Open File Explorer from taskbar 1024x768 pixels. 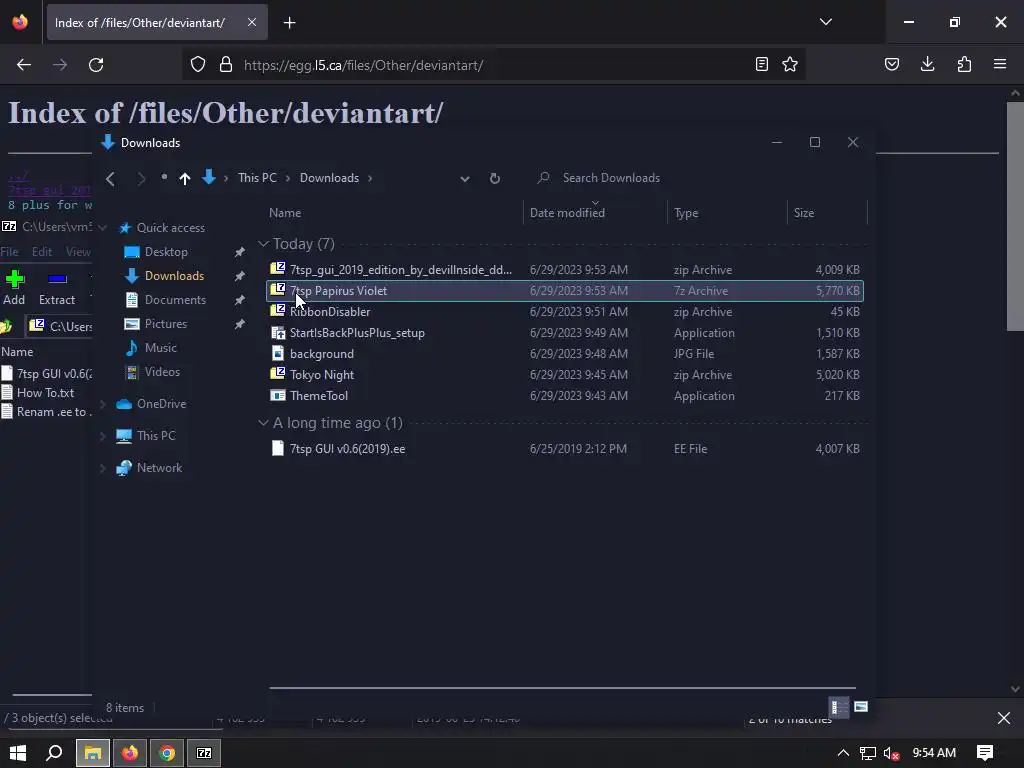pos(93,753)
